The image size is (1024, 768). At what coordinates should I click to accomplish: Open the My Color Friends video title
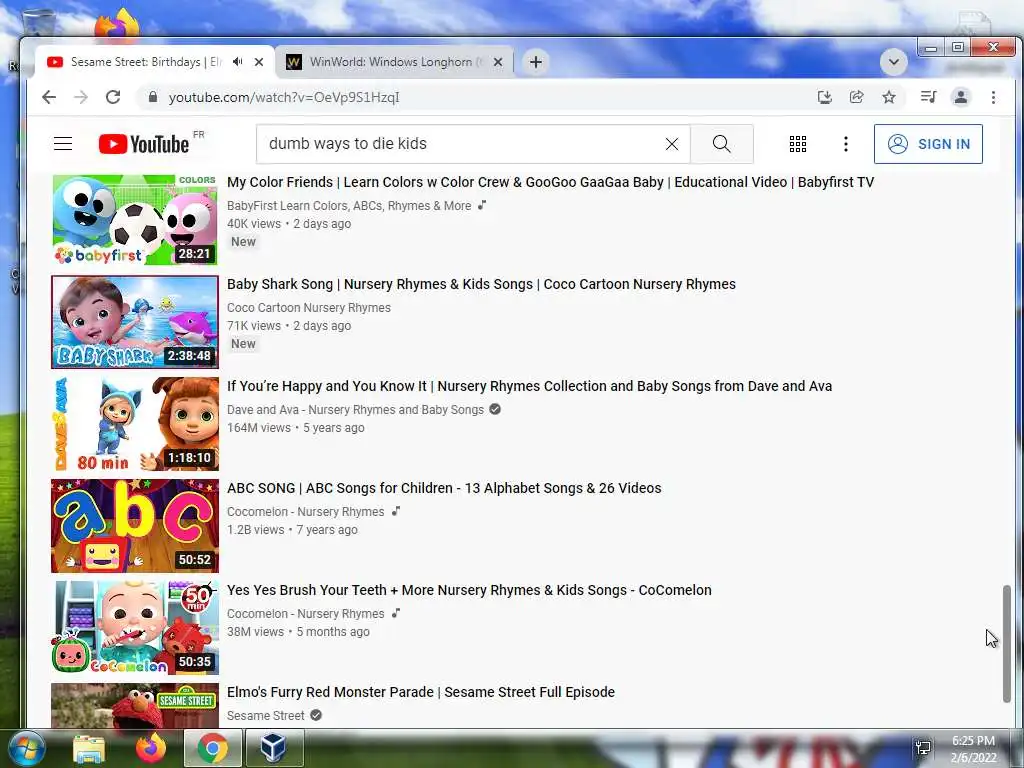(x=551, y=182)
